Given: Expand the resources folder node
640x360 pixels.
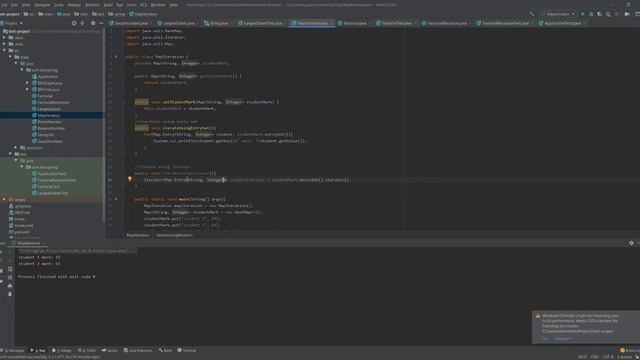Looking at the screenshot, I should [x=16, y=148].
